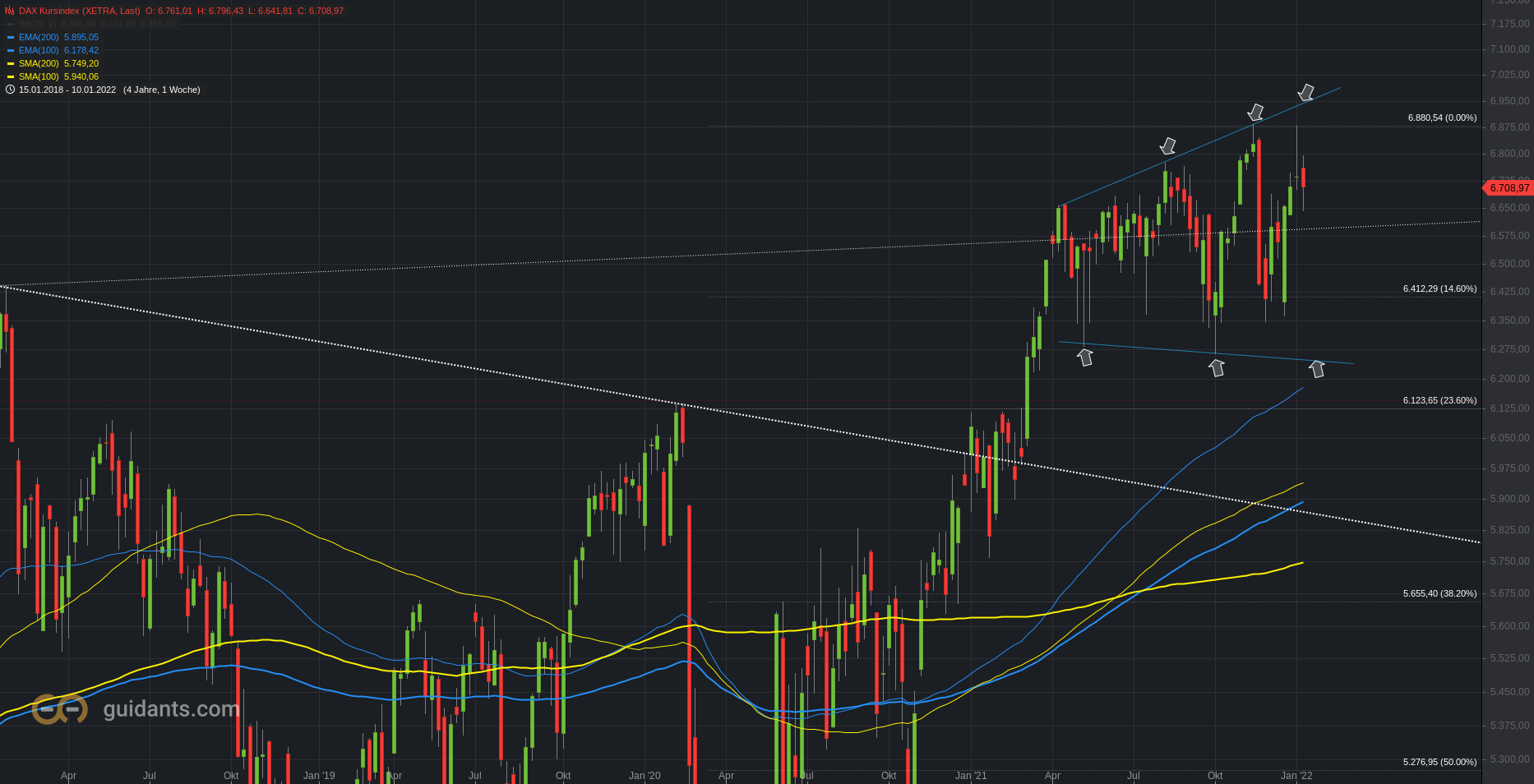Image resolution: width=1534 pixels, height=784 pixels.
Task: Click the 6.200,00 price axis label
Action: [1509, 379]
